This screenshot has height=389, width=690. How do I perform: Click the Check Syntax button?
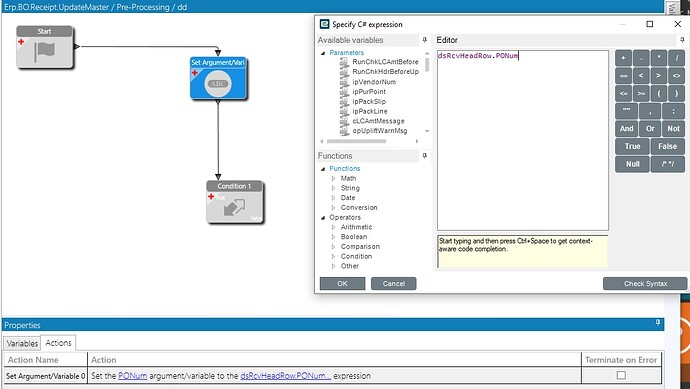click(645, 284)
